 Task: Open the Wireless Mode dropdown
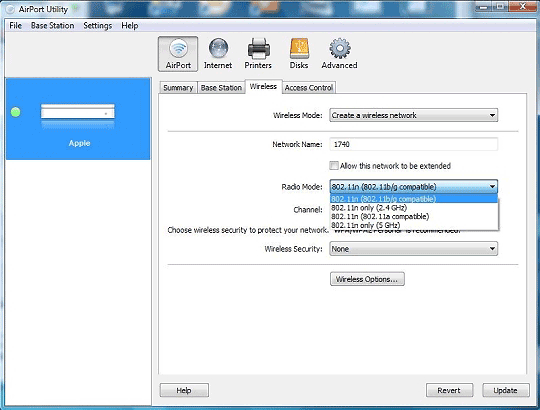(x=414, y=115)
